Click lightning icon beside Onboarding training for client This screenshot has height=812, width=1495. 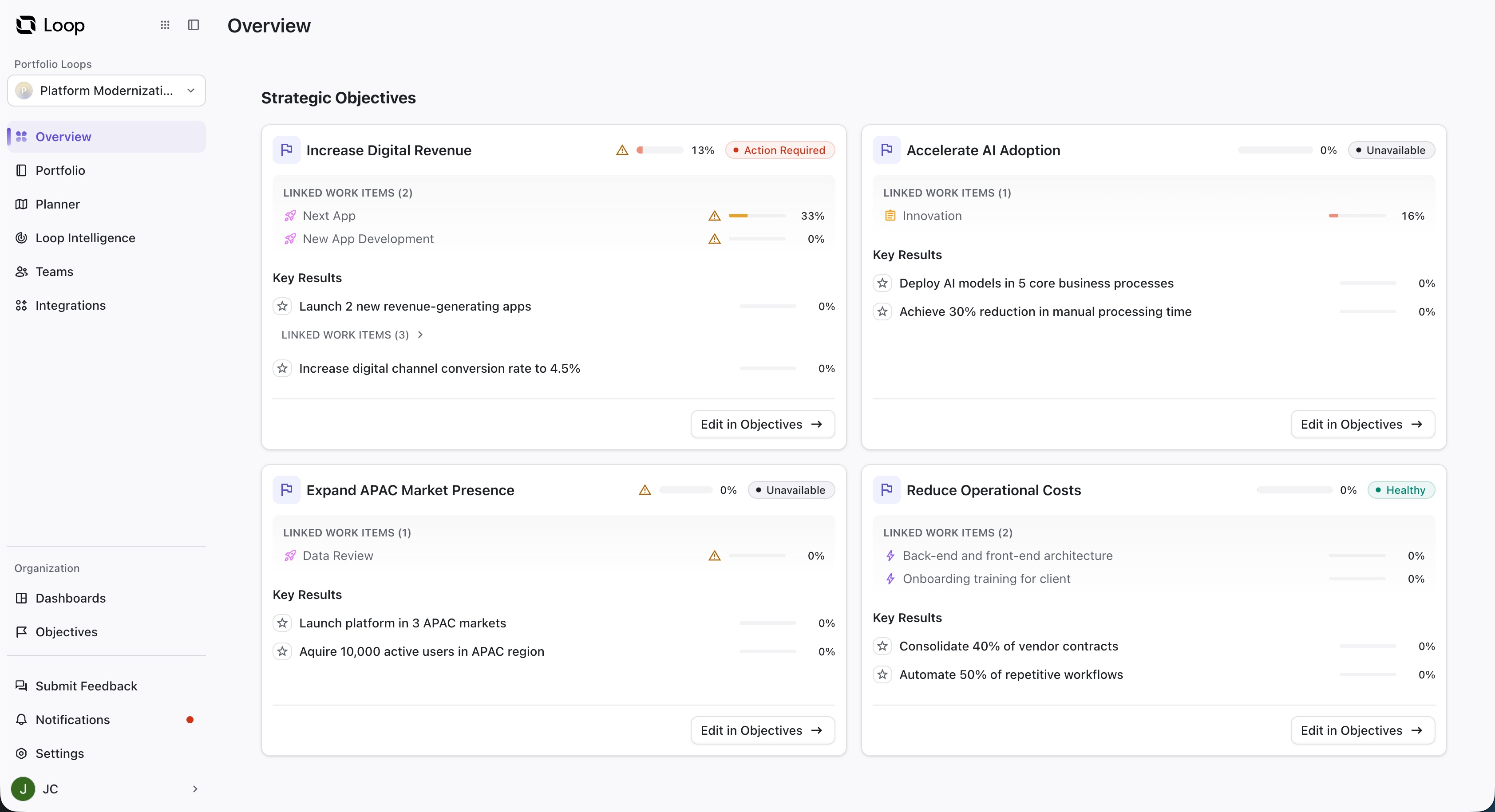pyautogui.click(x=890, y=579)
